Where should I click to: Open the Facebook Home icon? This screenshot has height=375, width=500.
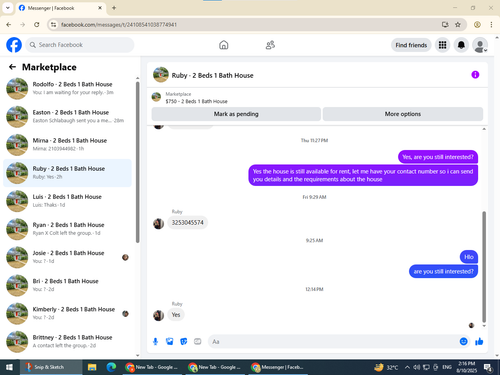(224, 45)
